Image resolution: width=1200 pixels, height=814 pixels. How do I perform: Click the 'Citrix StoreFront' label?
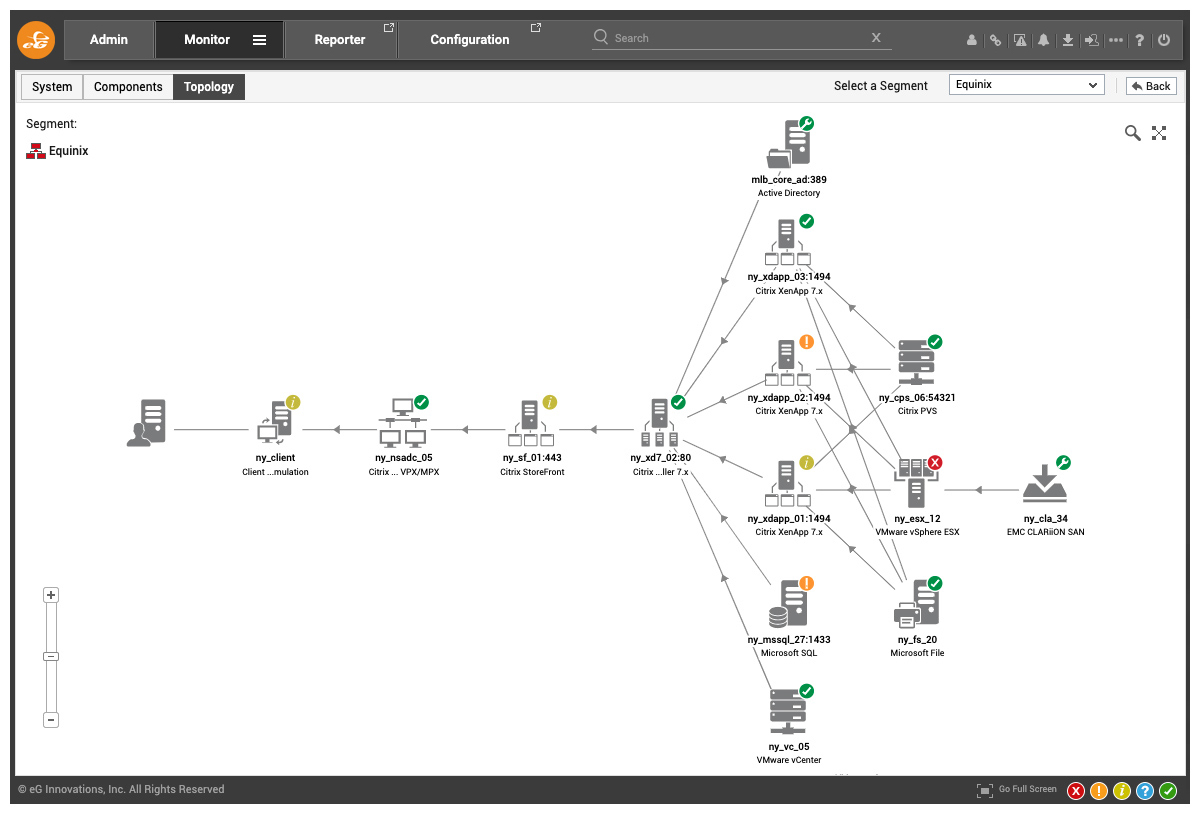pos(532,472)
